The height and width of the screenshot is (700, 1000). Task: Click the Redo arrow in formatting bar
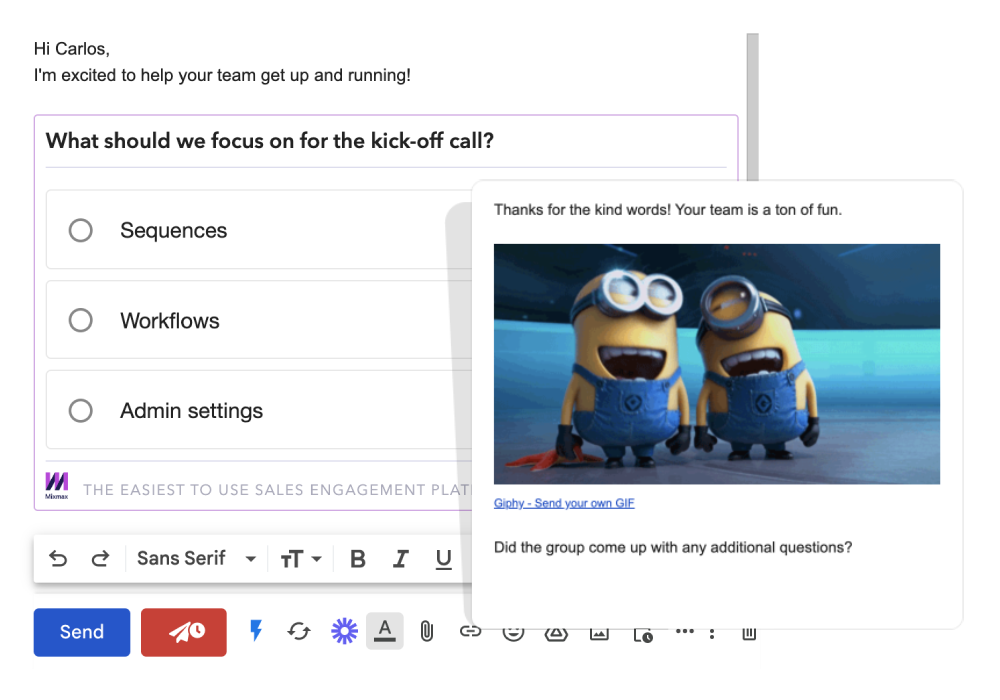coord(100,558)
